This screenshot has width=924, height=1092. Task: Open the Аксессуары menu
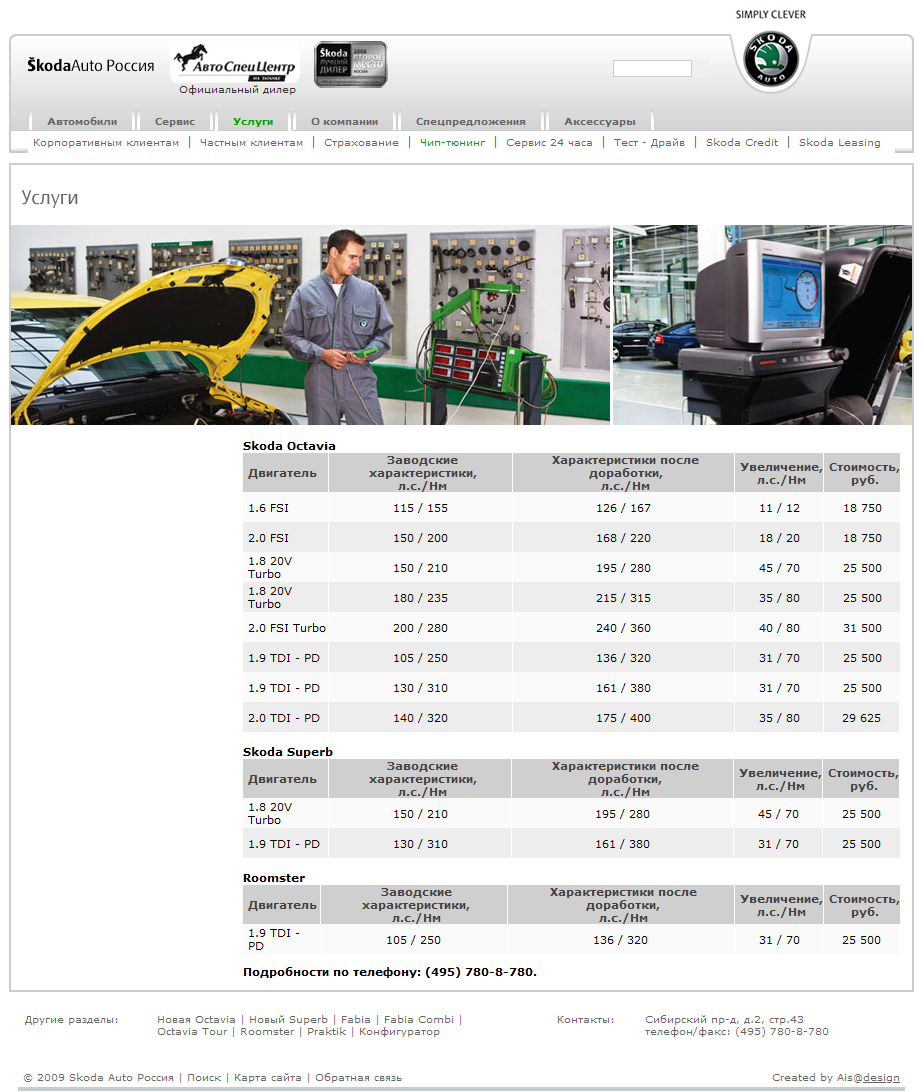600,121
